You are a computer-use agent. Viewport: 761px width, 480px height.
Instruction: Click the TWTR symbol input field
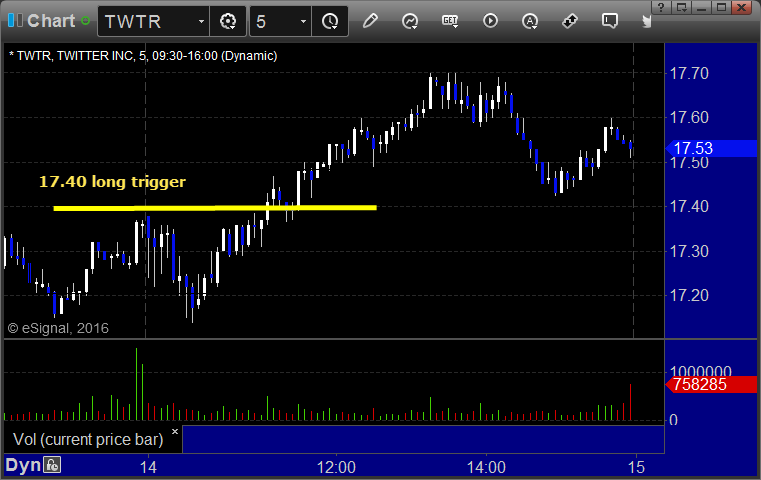coord(148,21)
